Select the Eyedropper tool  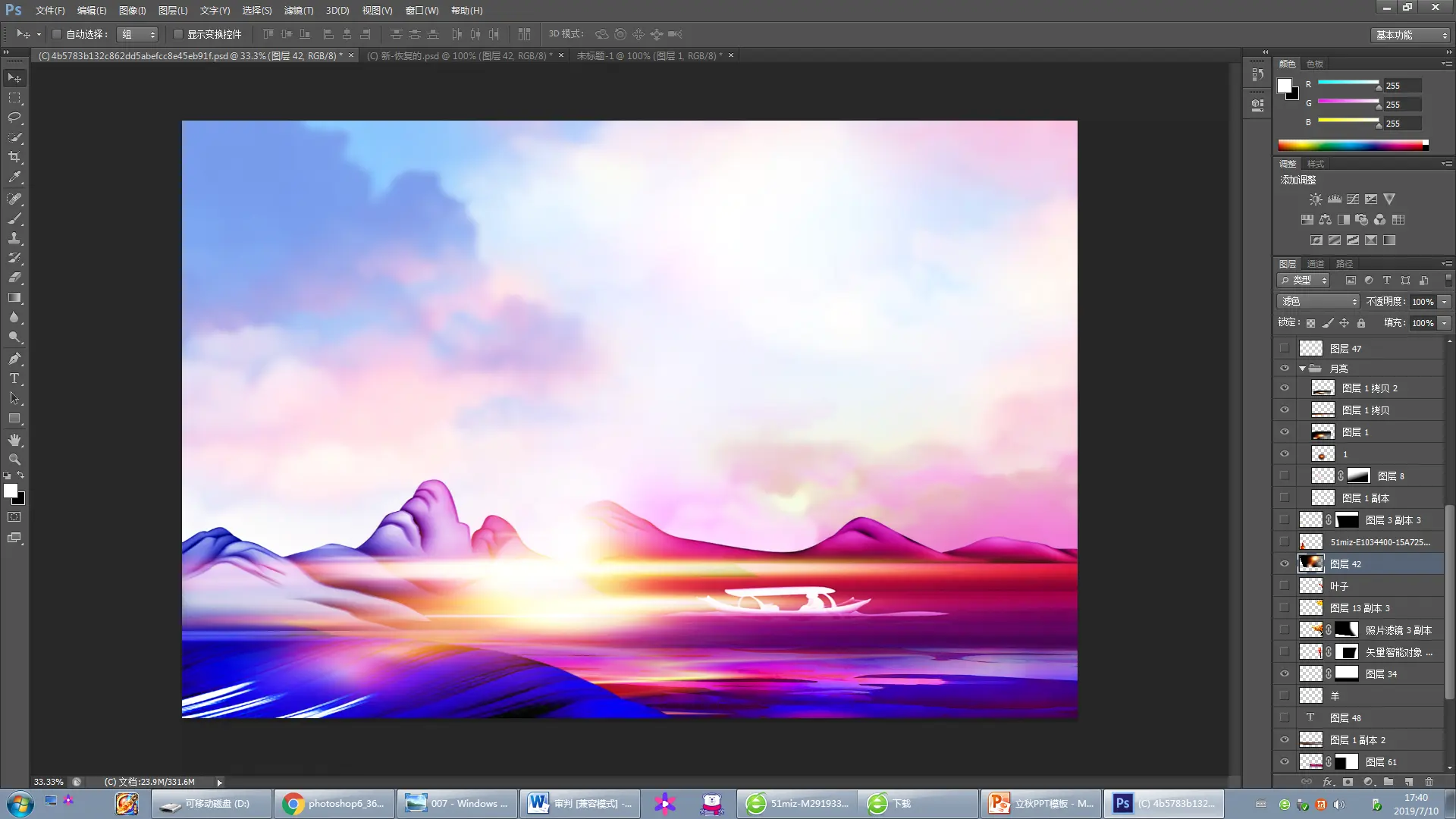pyautogui.click(x=14, y=177)
